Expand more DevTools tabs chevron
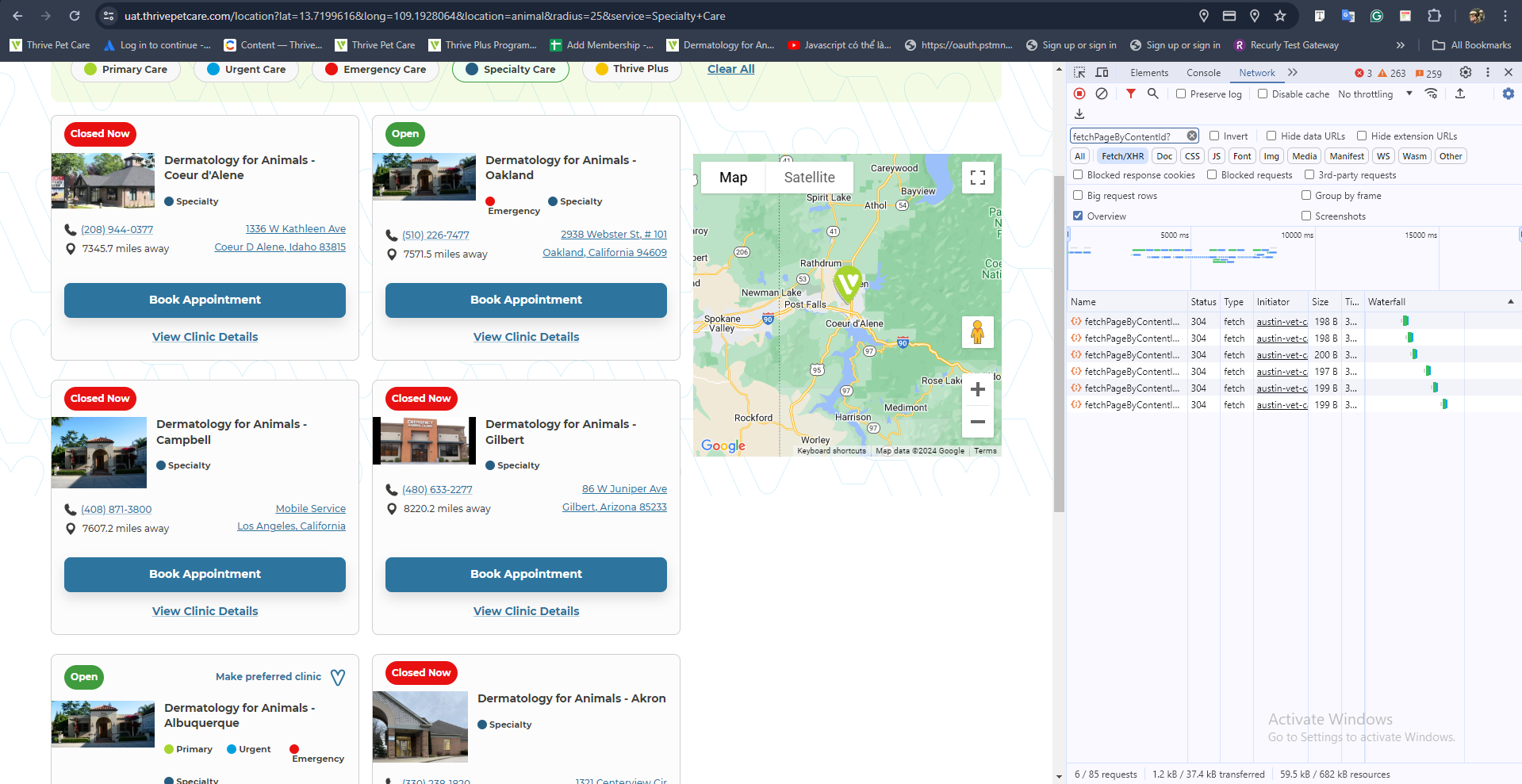1522x784 pixels. point(1293,72)
